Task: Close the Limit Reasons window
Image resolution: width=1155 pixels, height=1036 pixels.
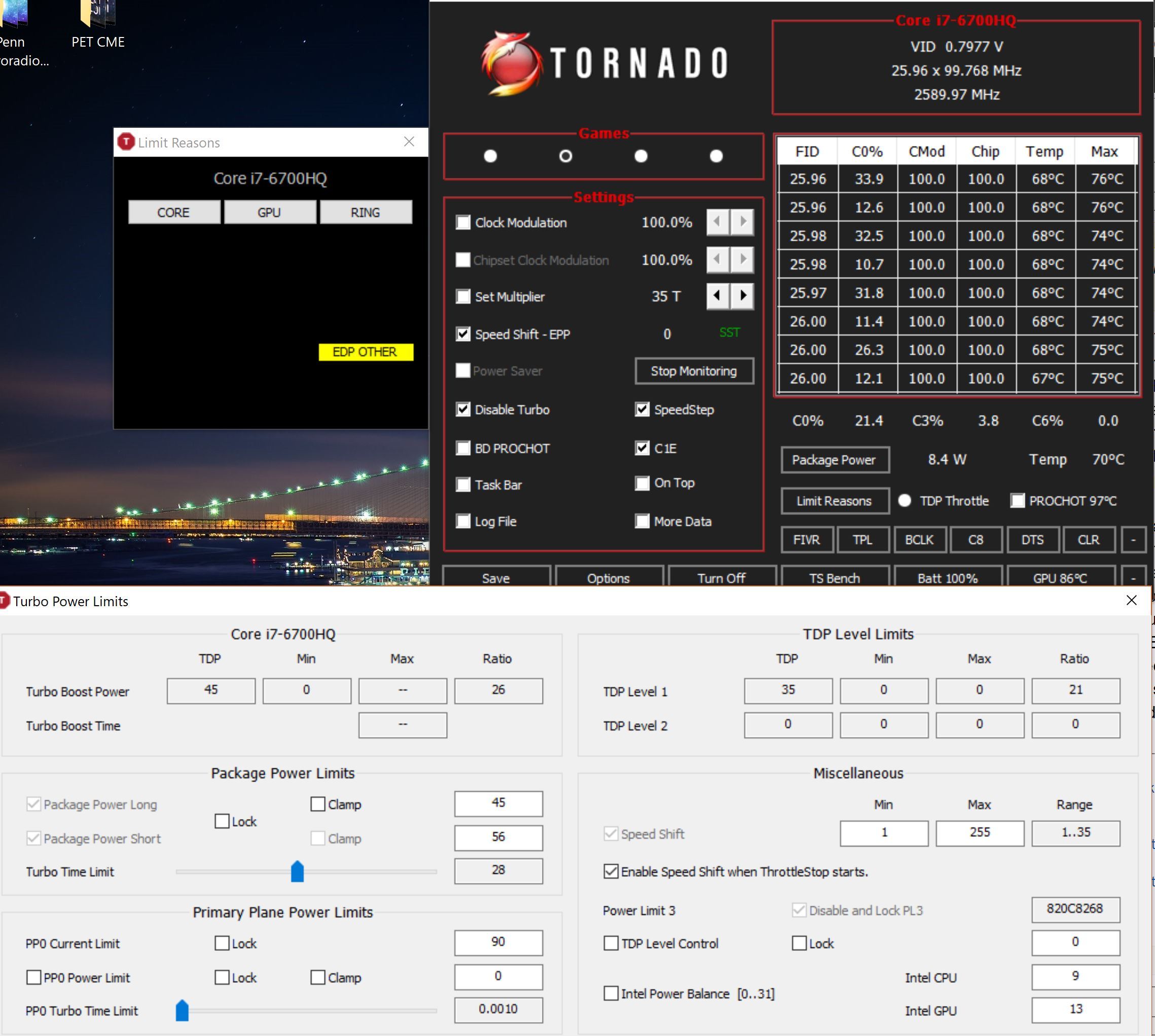Action: tap(409, 142)
